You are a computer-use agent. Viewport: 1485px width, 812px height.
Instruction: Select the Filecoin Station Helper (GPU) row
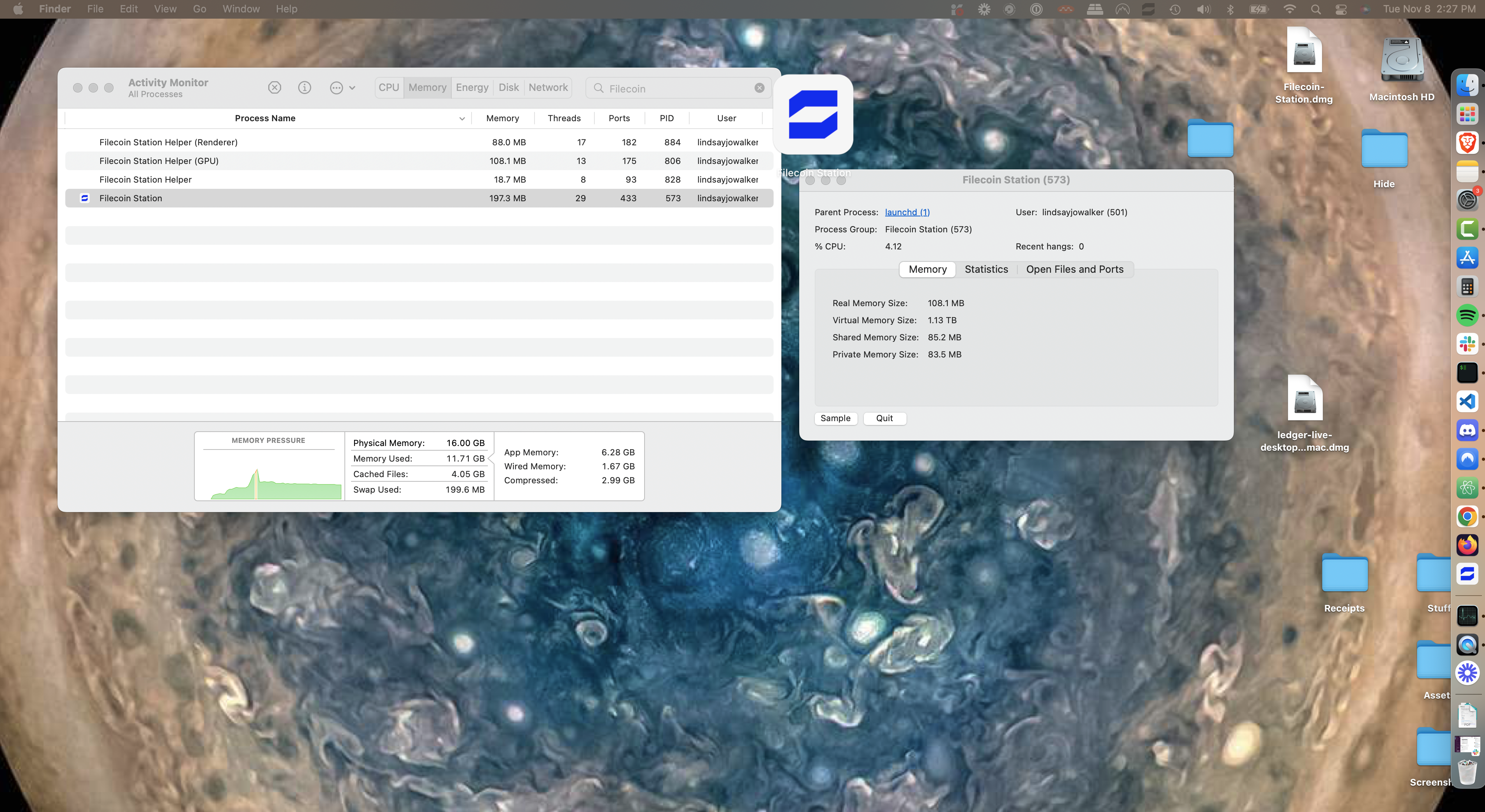[x=159, y=161]
